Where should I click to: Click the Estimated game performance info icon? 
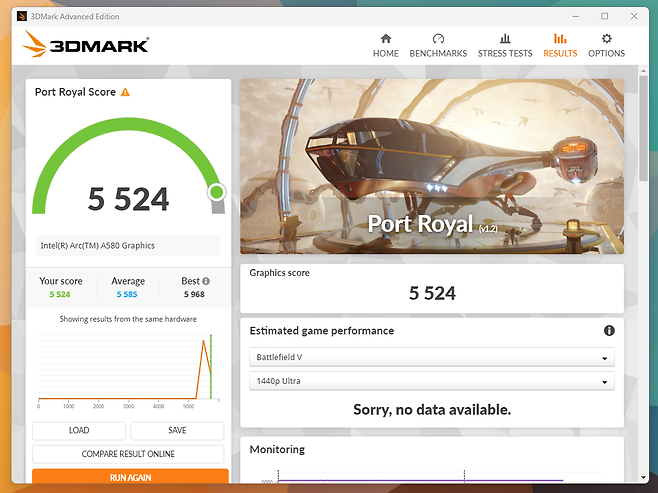(x=609, y=331)
